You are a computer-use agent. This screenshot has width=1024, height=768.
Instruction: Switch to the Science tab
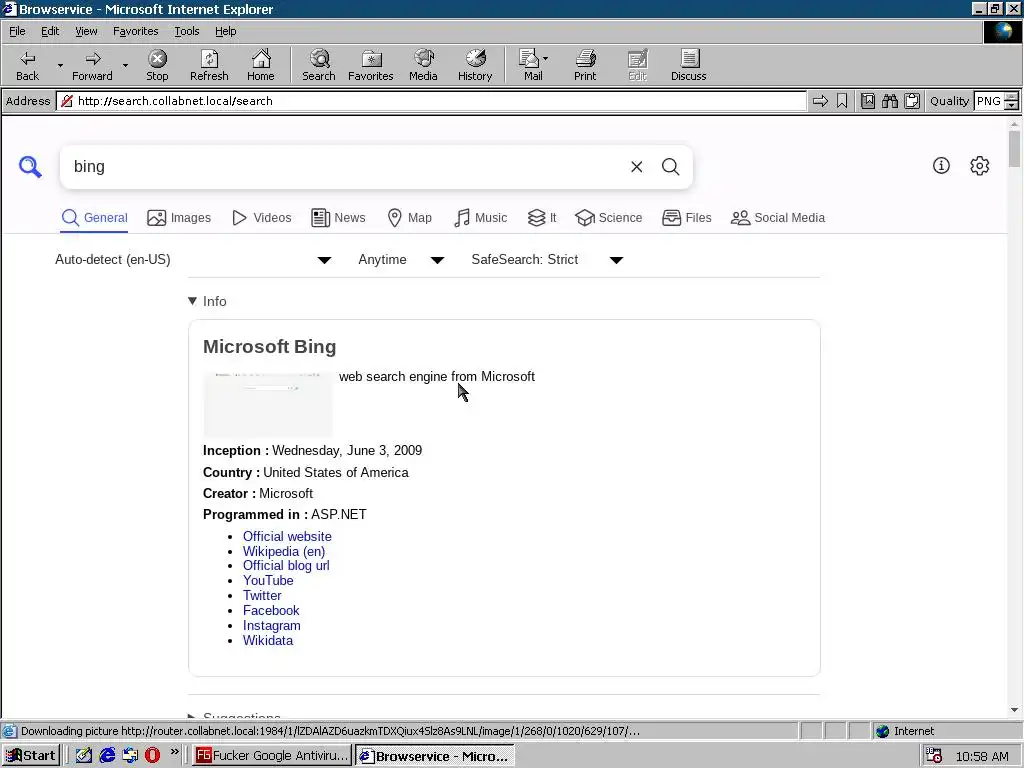pos(609,217)
